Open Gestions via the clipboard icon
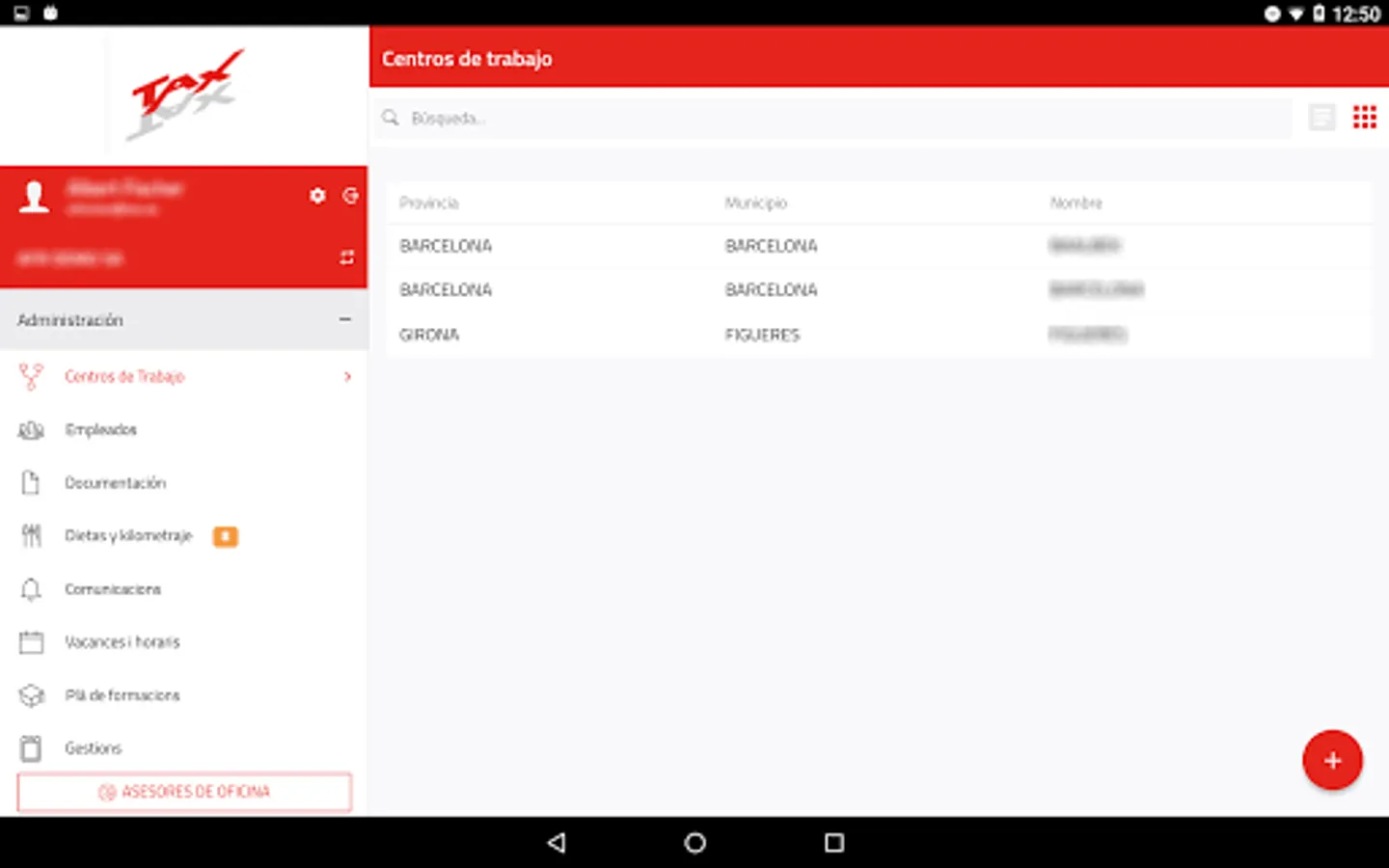 click(x=30, y=747)
